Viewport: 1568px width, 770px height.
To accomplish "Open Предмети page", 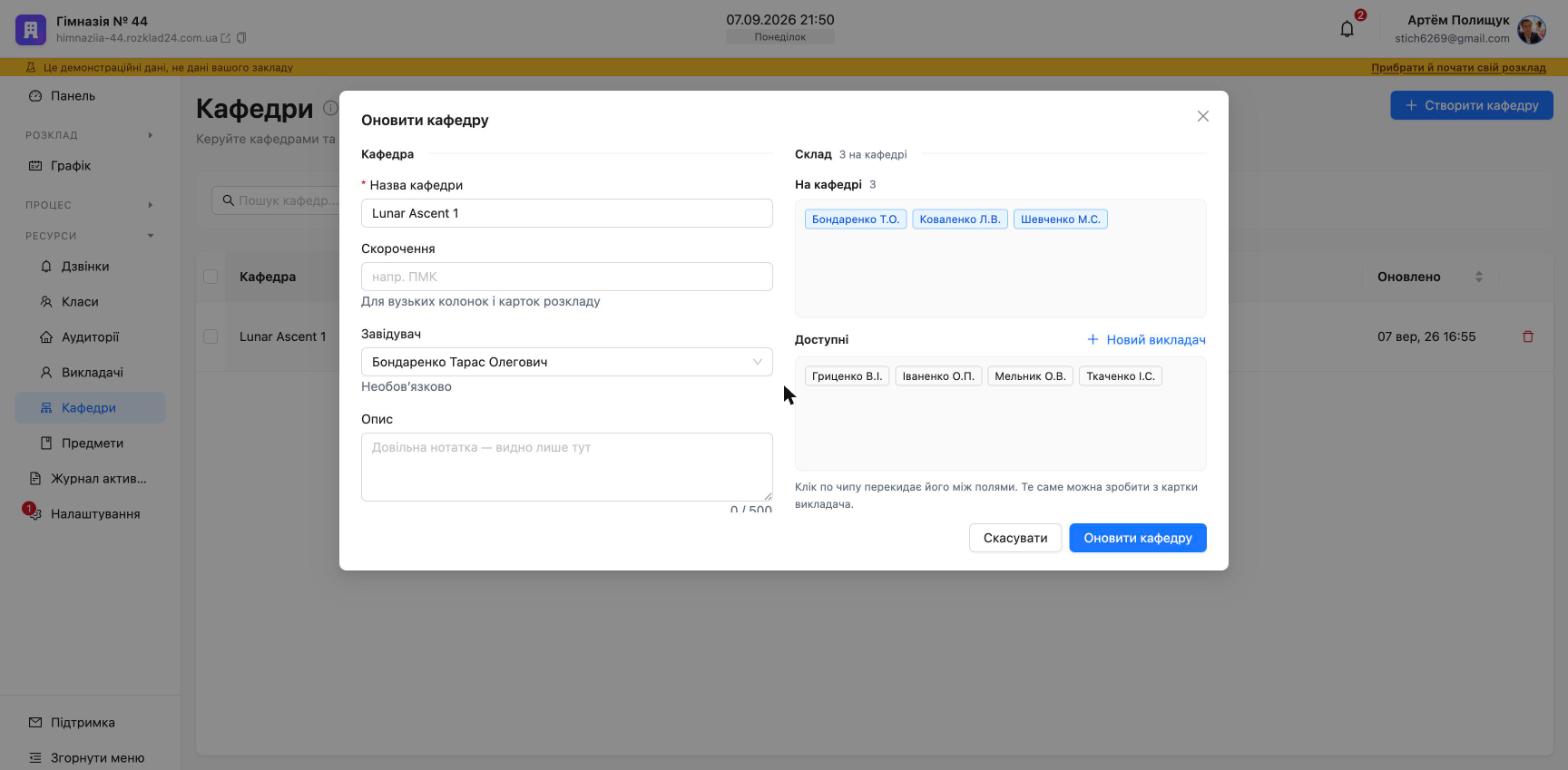I will (90, 443).
